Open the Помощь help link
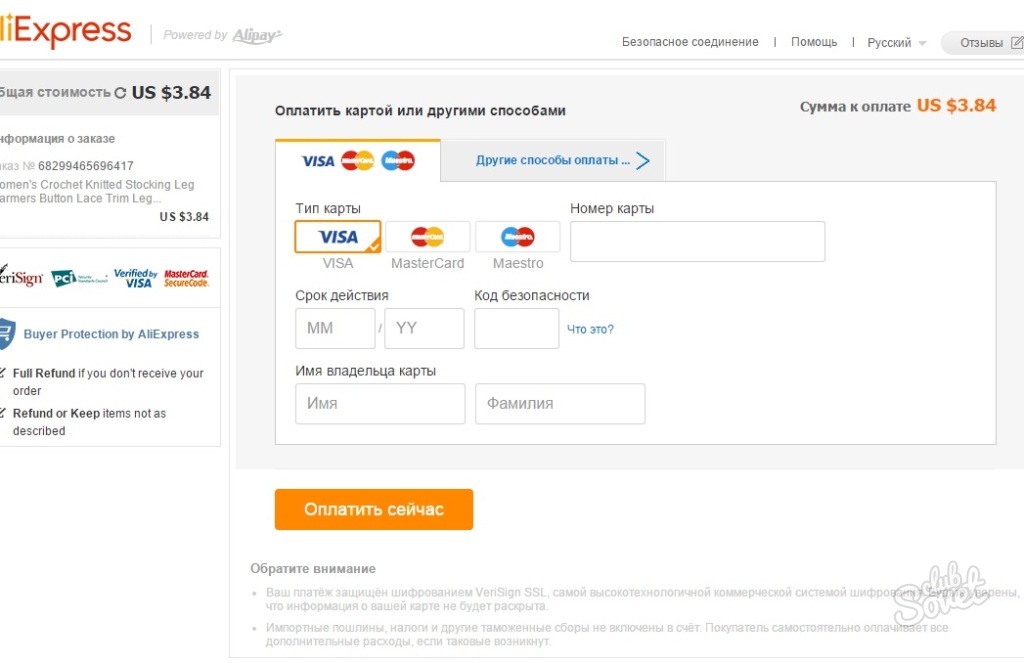 (814, 42)
